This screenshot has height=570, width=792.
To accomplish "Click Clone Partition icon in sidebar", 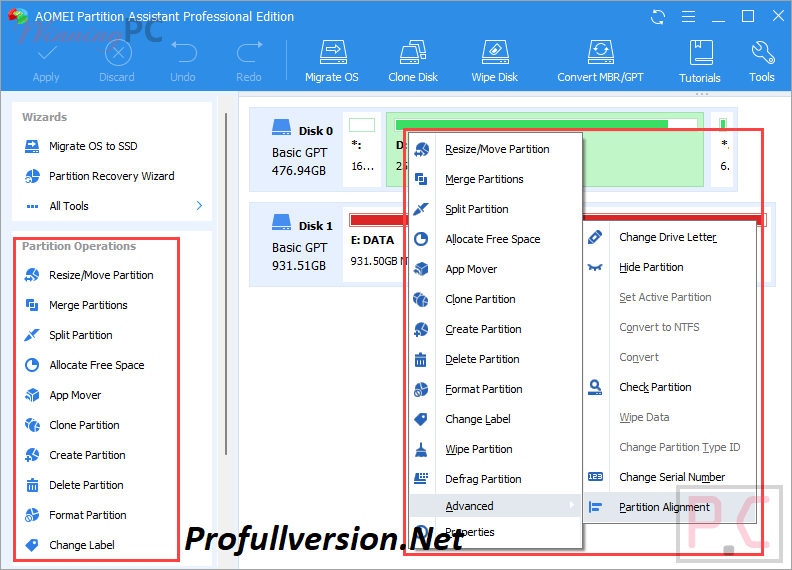I will point(32,425).
